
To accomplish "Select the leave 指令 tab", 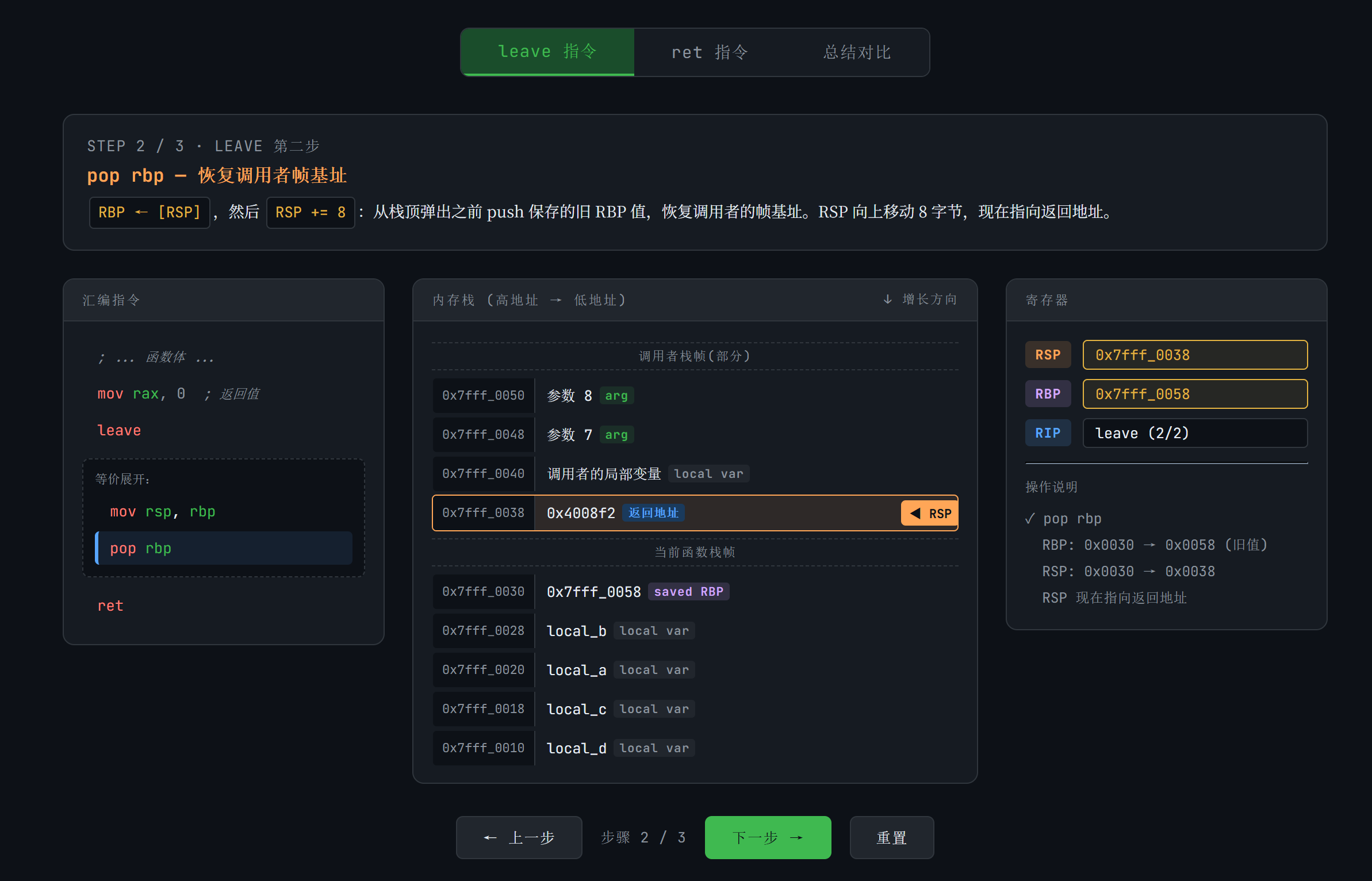I will (547, 52).
